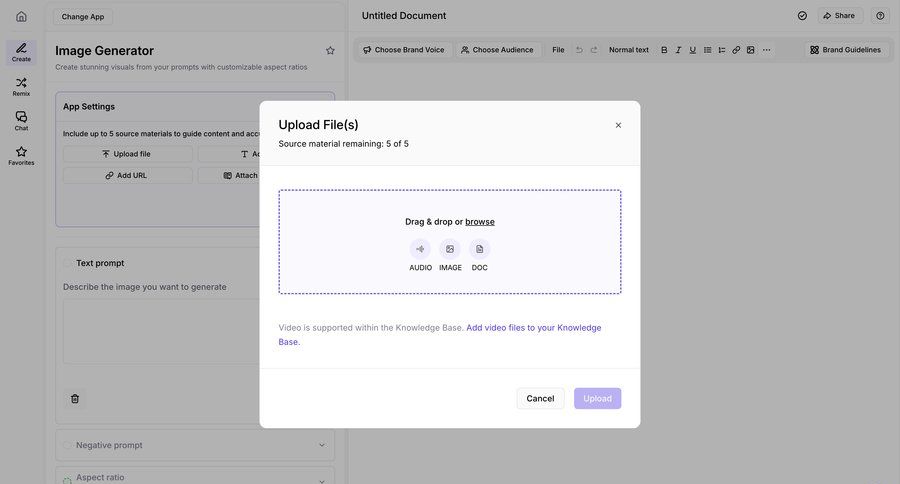Expand the Negative prompt section
This screenshot has height=484, width=900.
(195, 445)
